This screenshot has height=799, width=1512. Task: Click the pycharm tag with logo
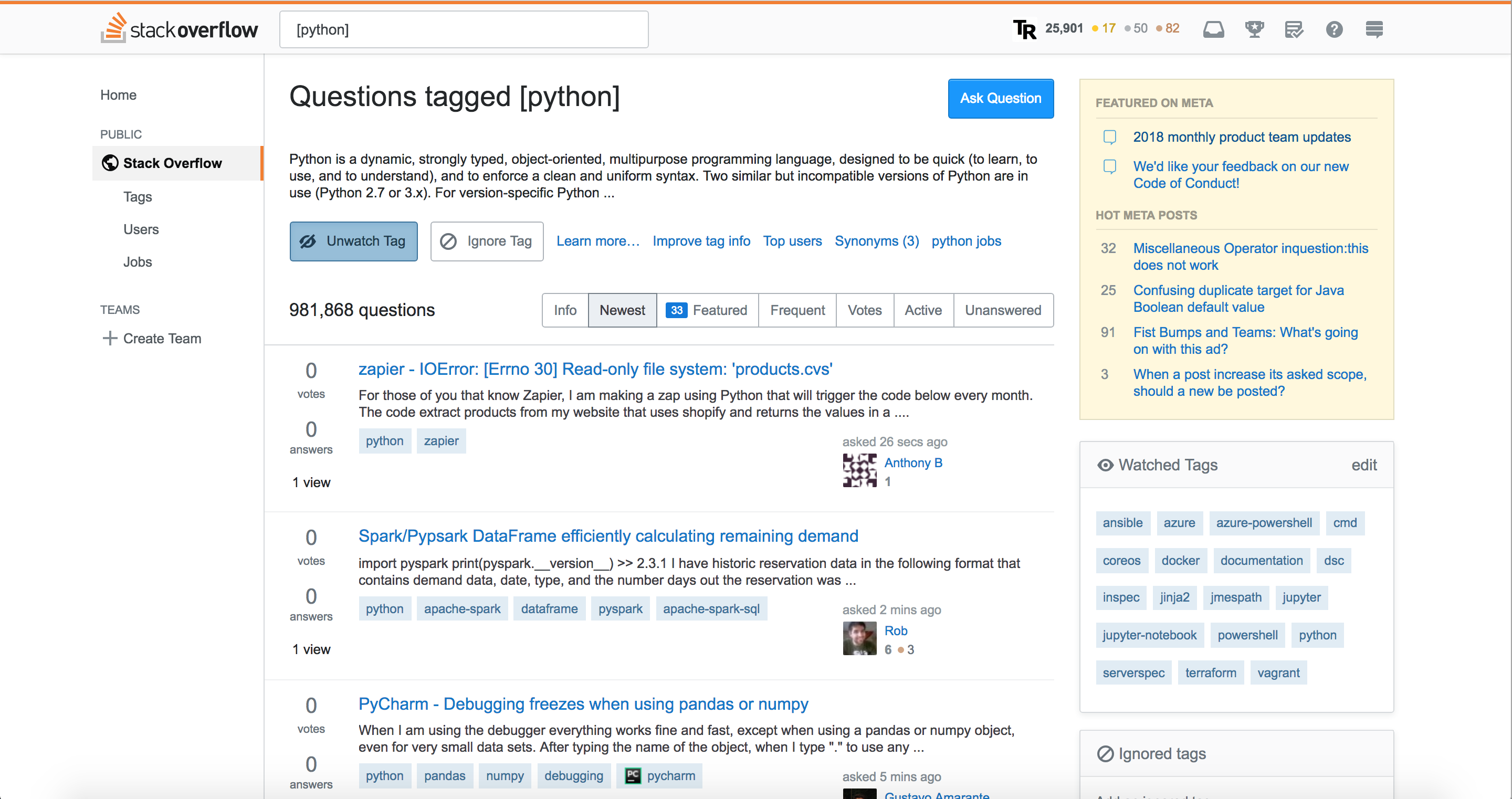coord(659,775)
